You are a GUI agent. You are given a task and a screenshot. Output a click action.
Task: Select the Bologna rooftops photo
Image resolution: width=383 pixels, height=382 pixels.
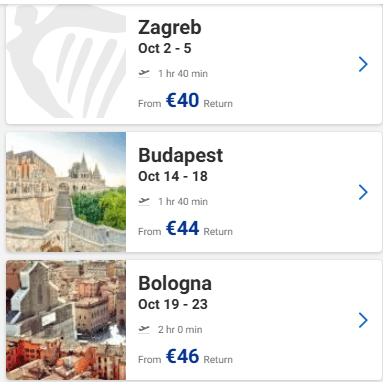tap(66, 320)
